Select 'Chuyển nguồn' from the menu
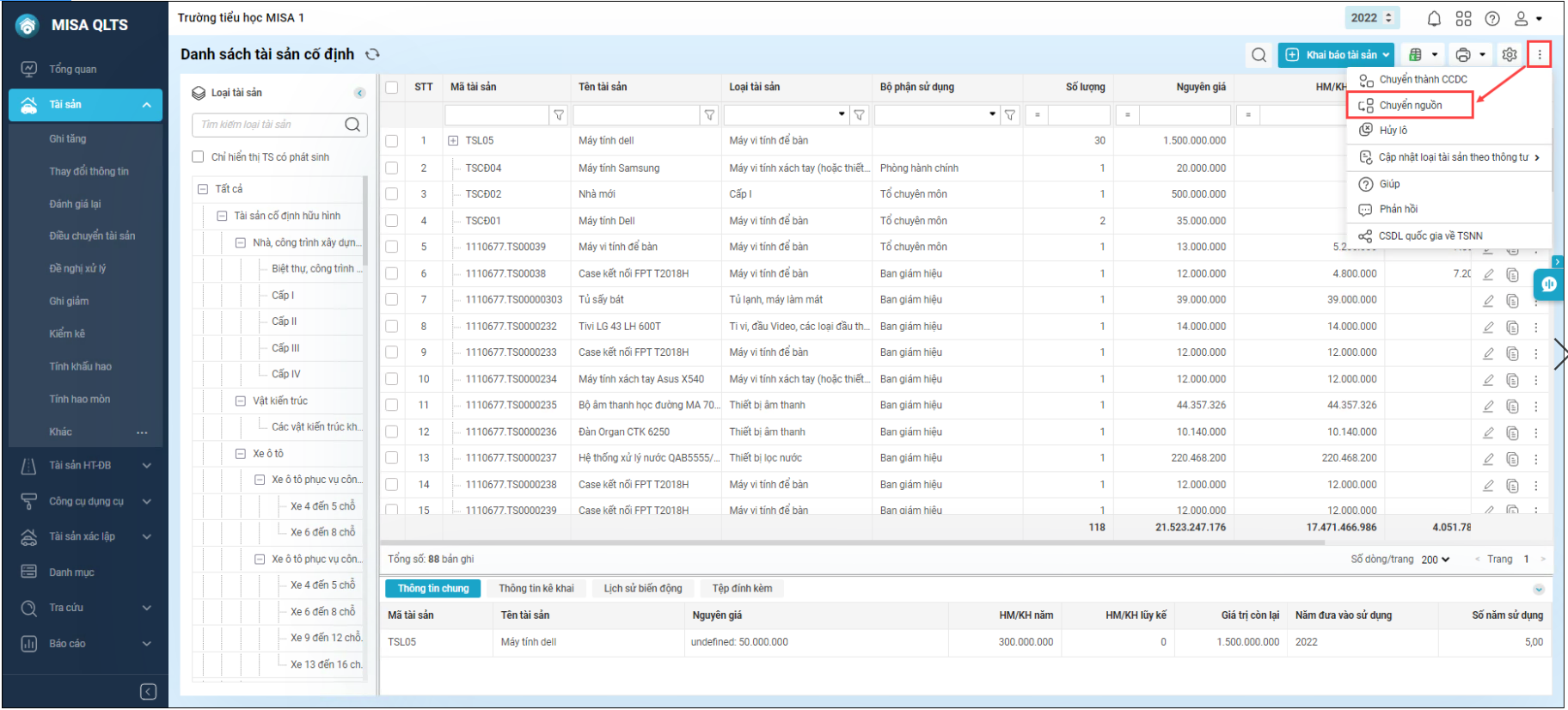This screenshot has height=710, width=1568. coord(1411,106)
